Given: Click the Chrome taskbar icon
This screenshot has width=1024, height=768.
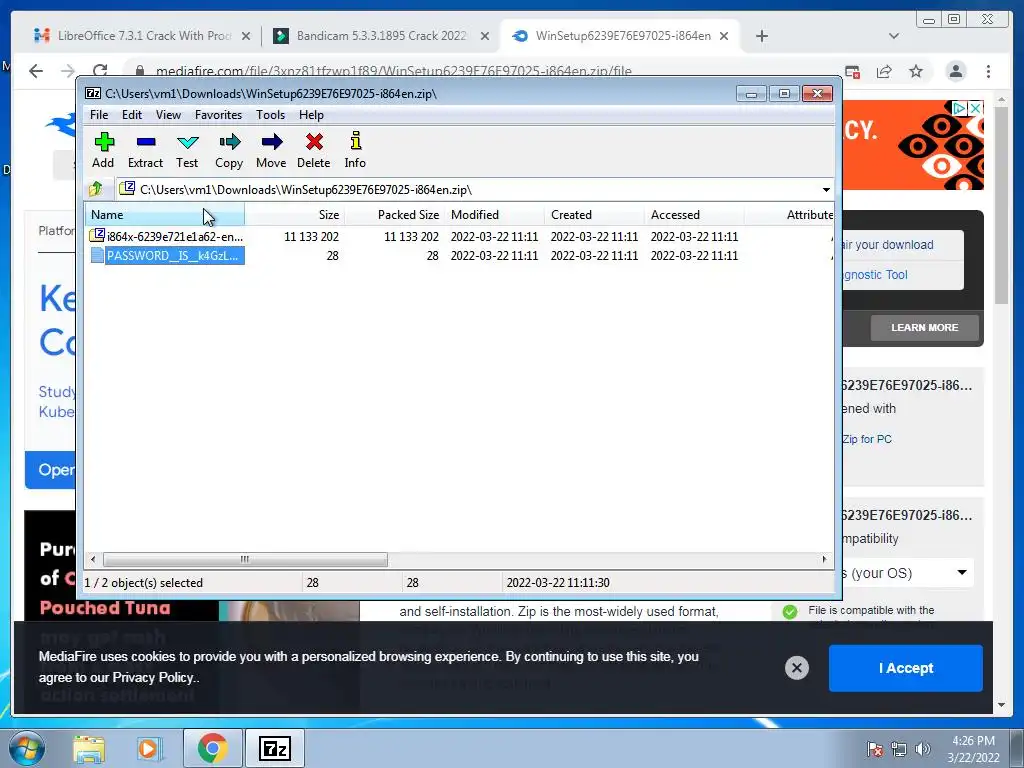Looking at the screenshot, I should click(212, 748).
